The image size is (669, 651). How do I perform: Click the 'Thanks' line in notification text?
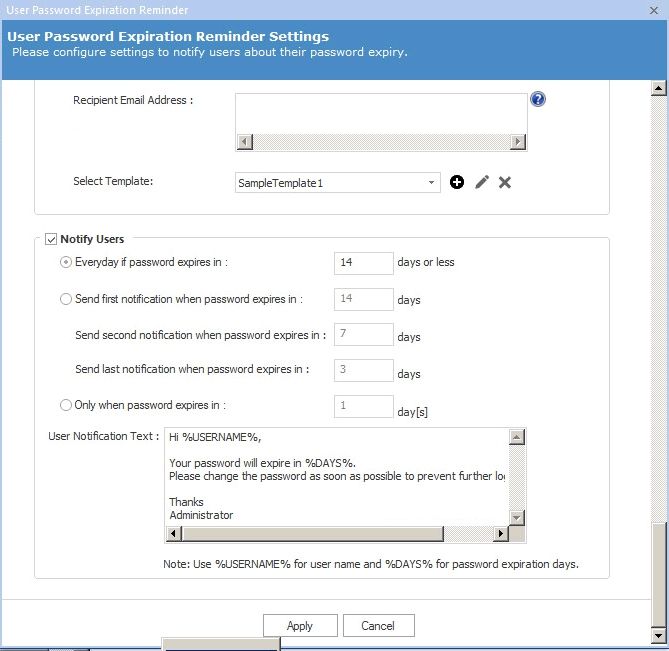pos(186,502)
